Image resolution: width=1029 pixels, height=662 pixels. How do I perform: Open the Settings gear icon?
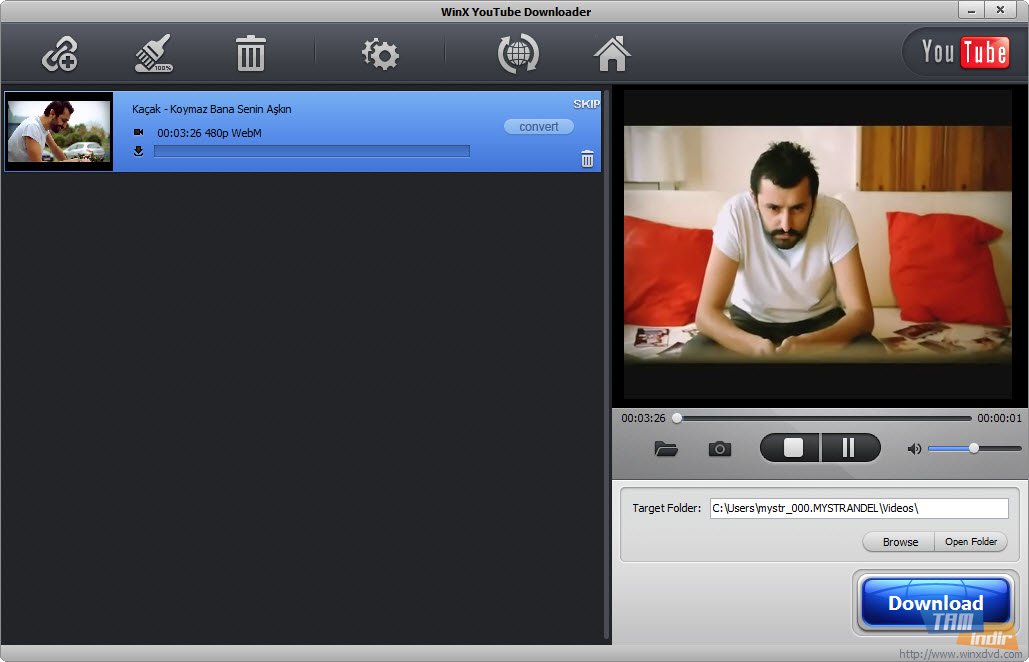click(x=380, y=54)
